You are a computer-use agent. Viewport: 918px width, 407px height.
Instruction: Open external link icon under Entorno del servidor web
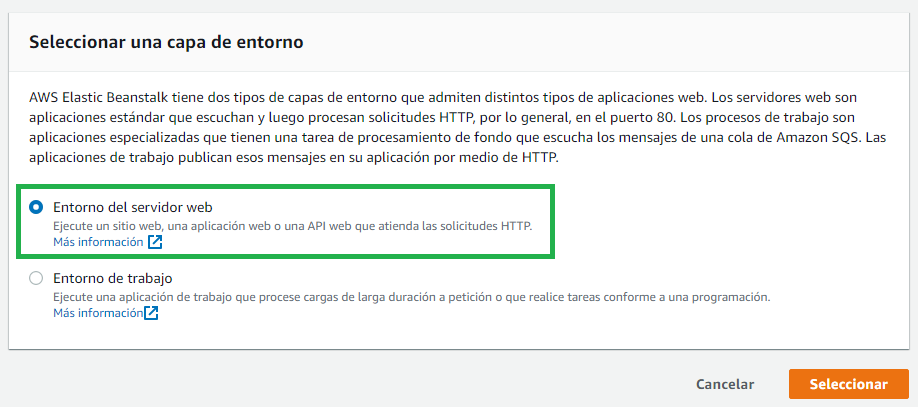click(155, 242)
